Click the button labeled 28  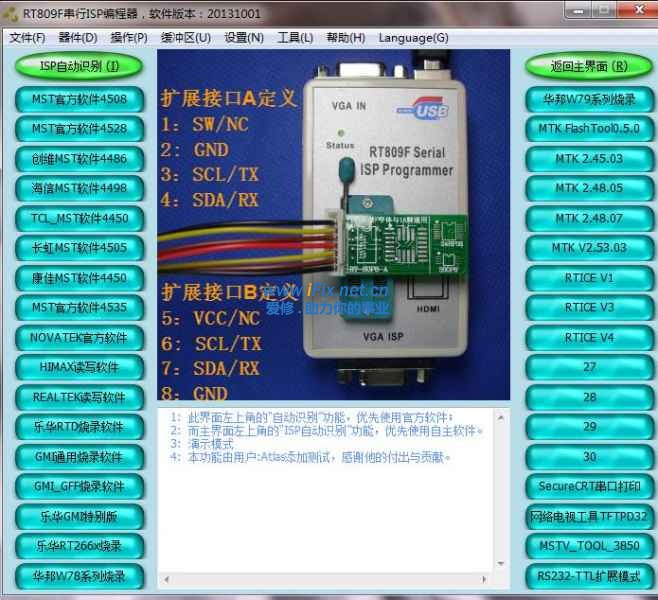coord(589,397)
